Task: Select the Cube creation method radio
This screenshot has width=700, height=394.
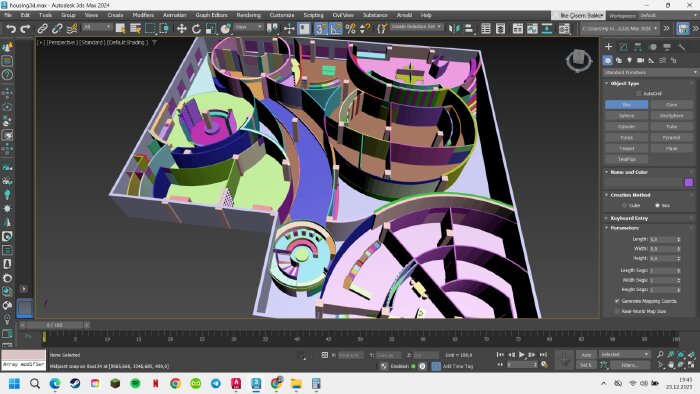Action: click(624, 206)
